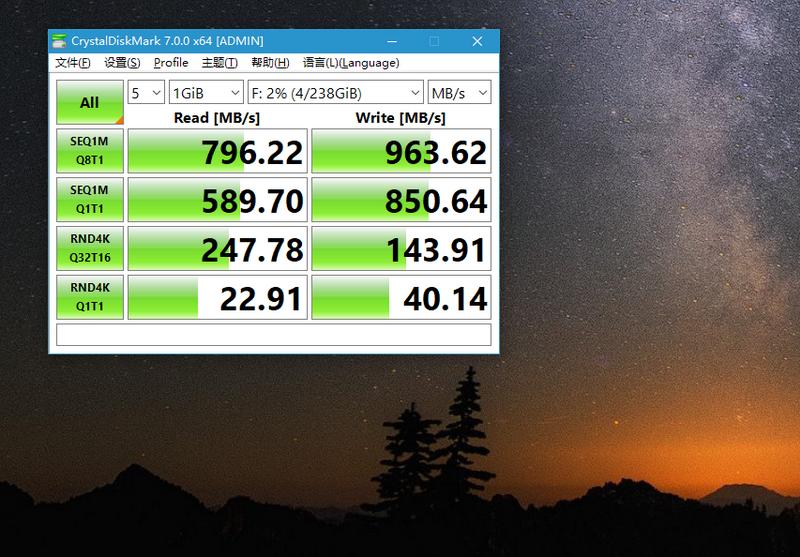The width and height of the screenshot is (800, 557).
Task: Open the 主题(T) menu
Action: pos(220,63)
